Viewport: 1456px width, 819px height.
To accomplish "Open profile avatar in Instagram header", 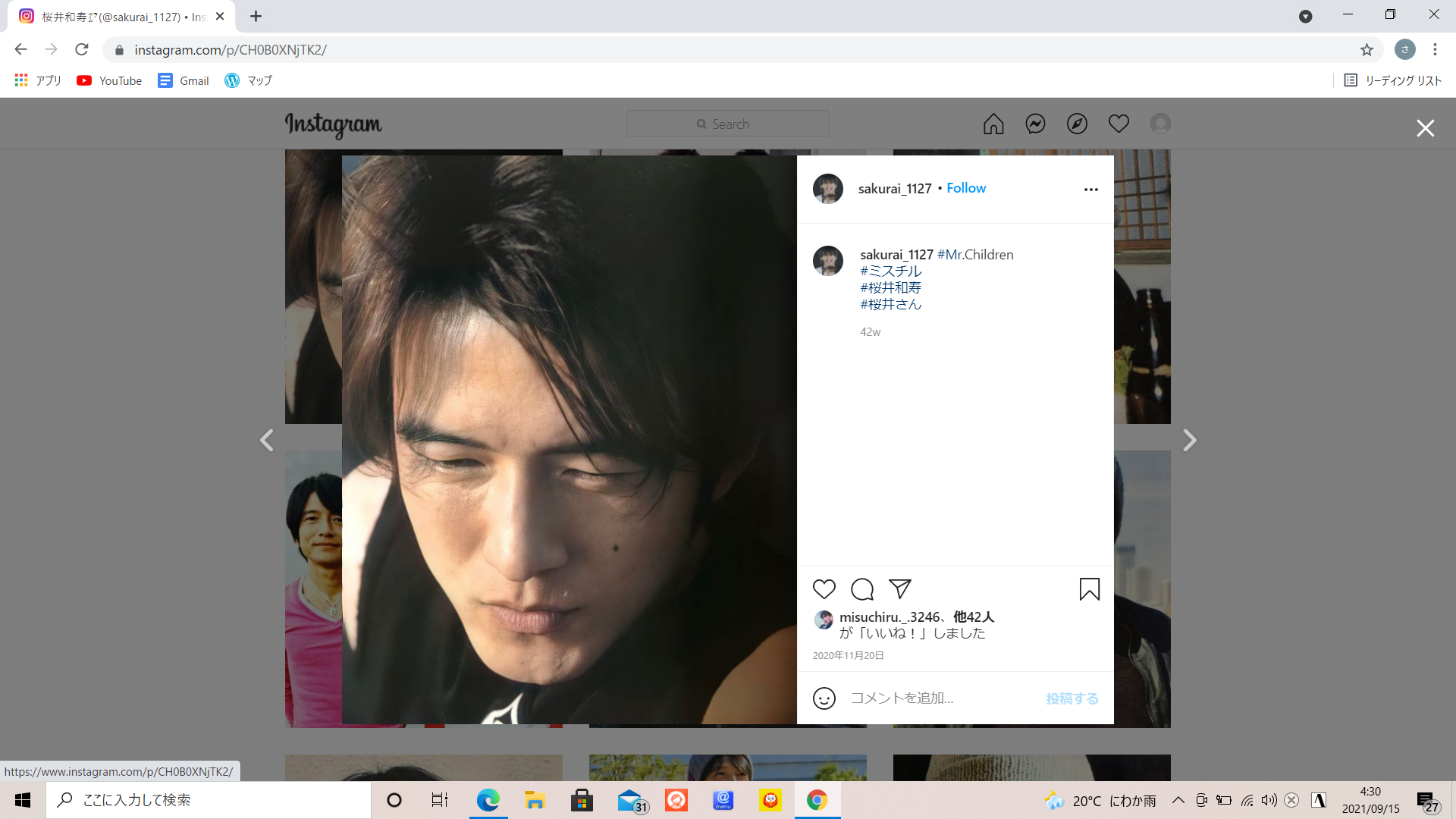I will [x=1160, y=124].
